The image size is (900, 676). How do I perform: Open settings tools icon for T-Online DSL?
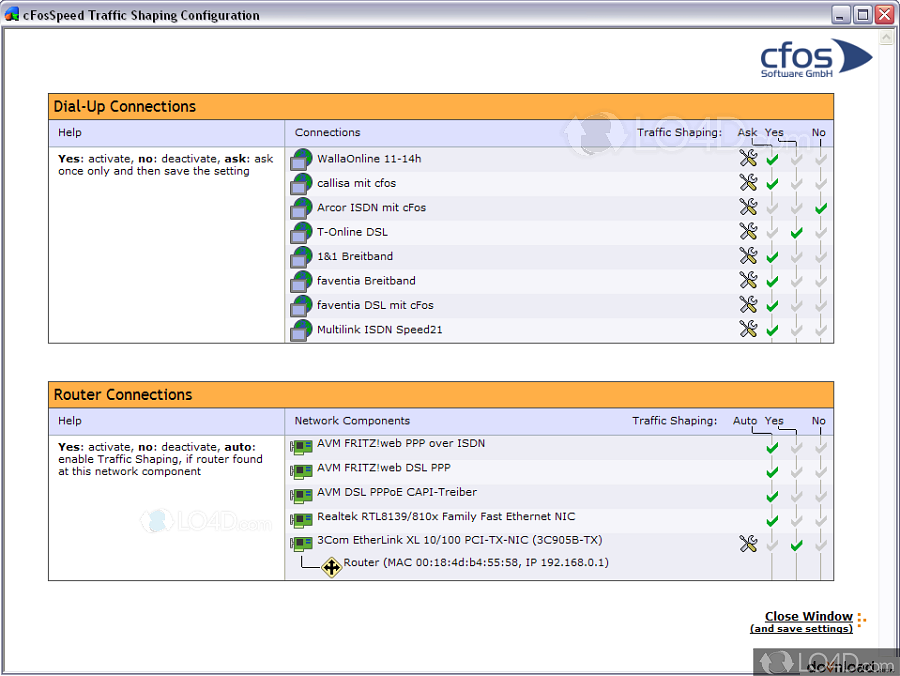click(748, 231)
